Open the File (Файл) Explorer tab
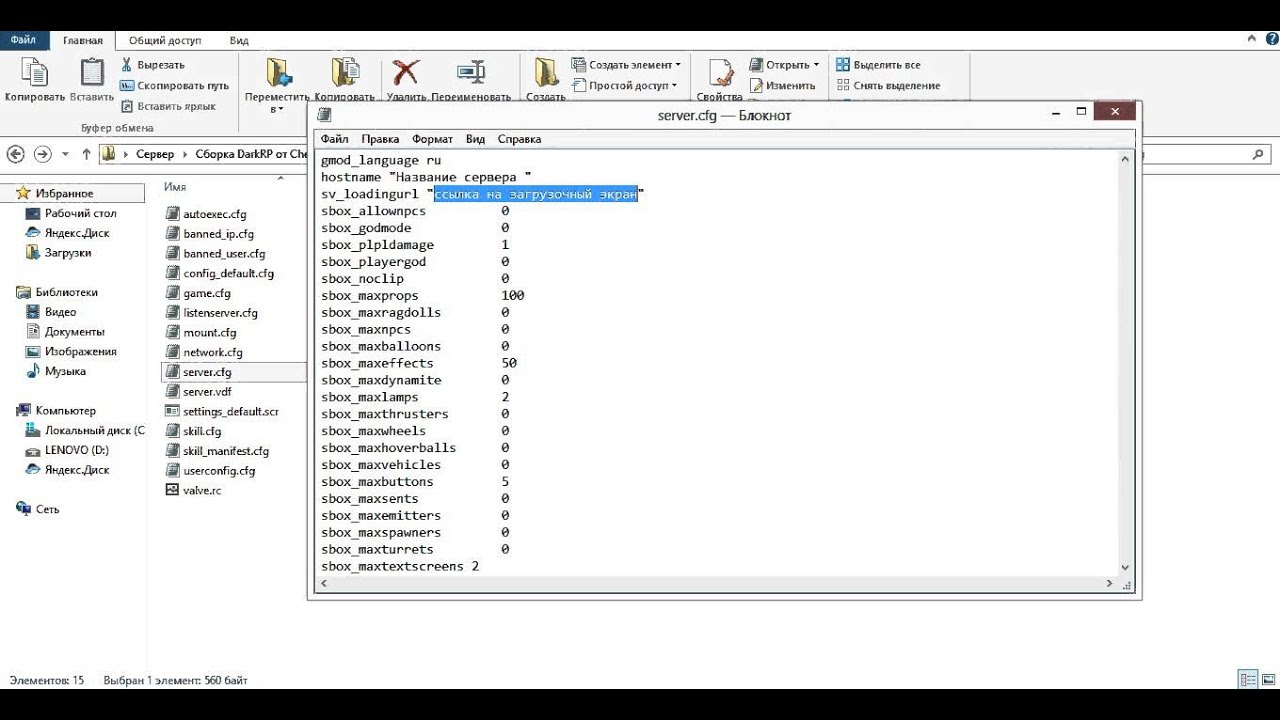 pyautogui.click(x=23, y=40)
